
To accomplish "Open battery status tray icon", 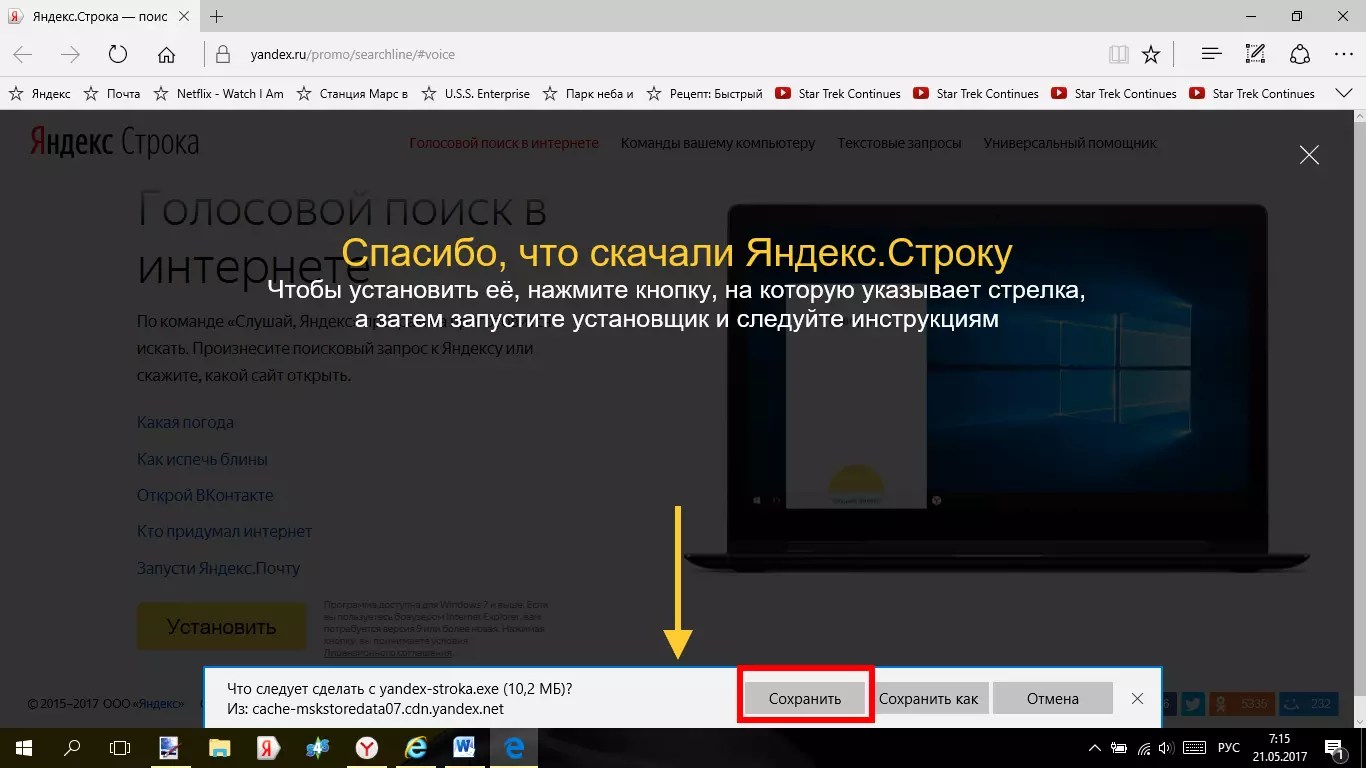I will (x=1121, y=748).
